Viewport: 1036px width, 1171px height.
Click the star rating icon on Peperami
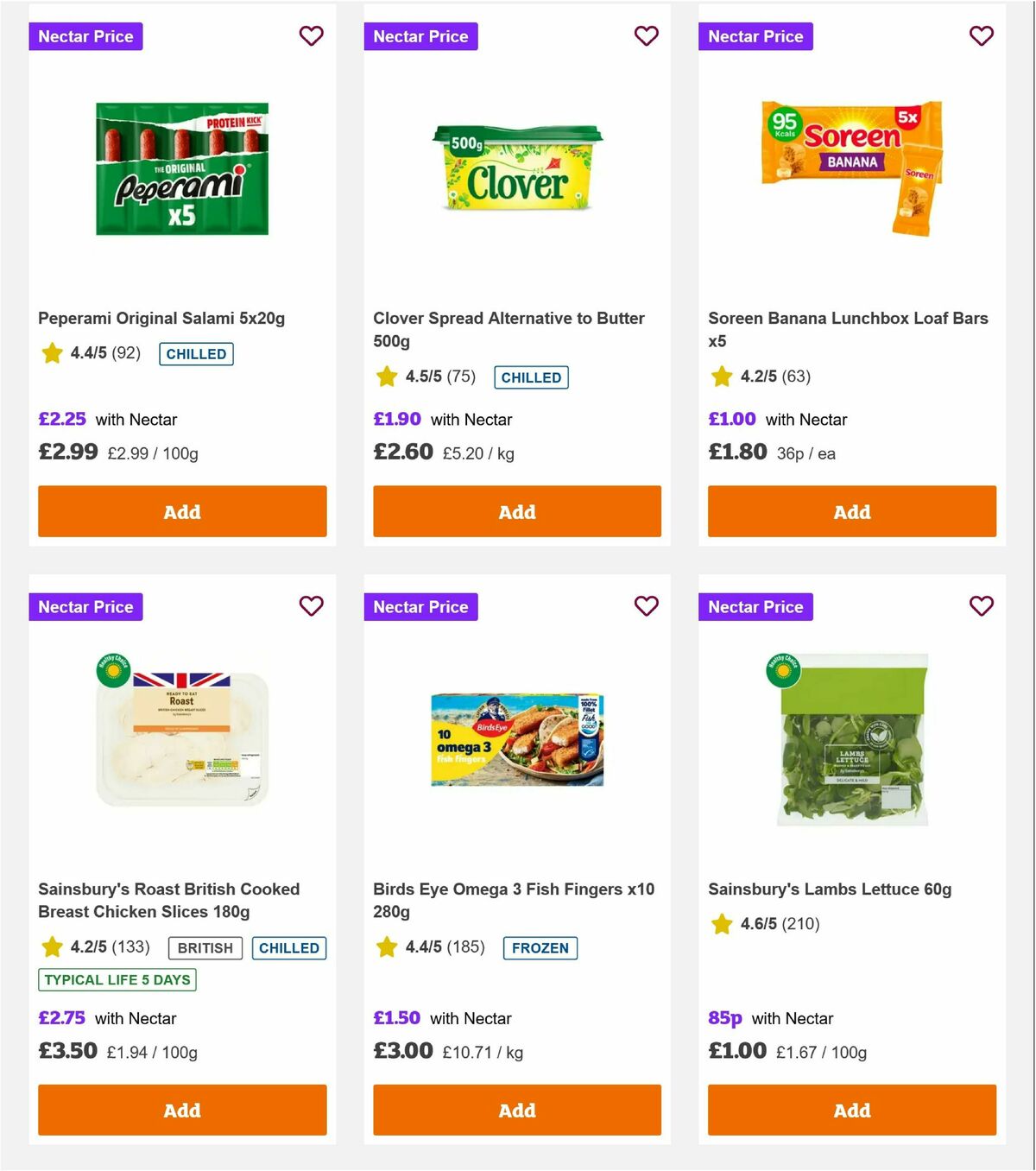[51, 353]
